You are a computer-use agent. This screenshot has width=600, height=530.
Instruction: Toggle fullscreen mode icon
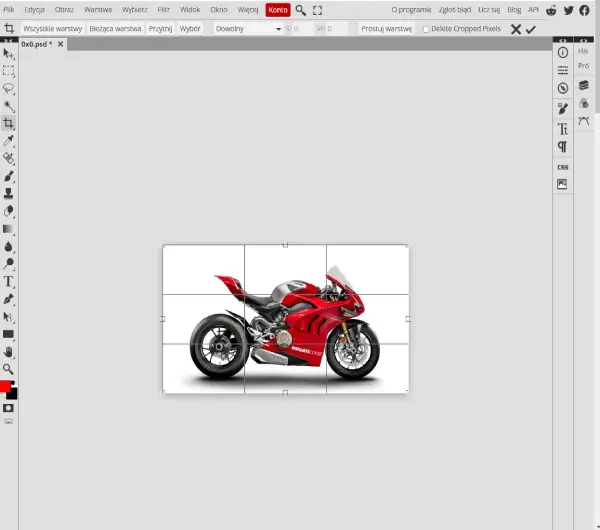pyautogui.click(x=317, y=10)
